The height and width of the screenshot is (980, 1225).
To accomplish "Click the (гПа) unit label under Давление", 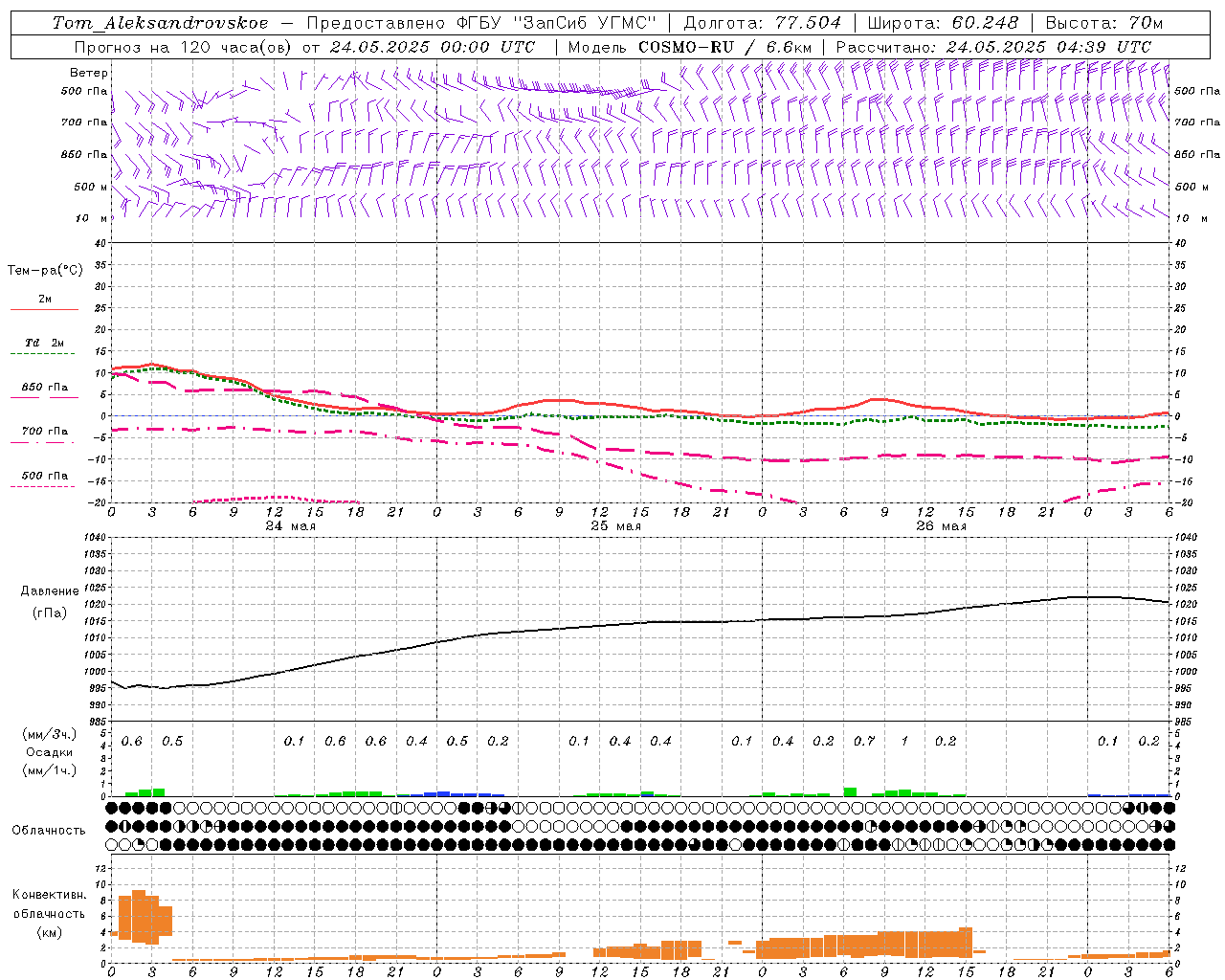I will pos(50,613).
